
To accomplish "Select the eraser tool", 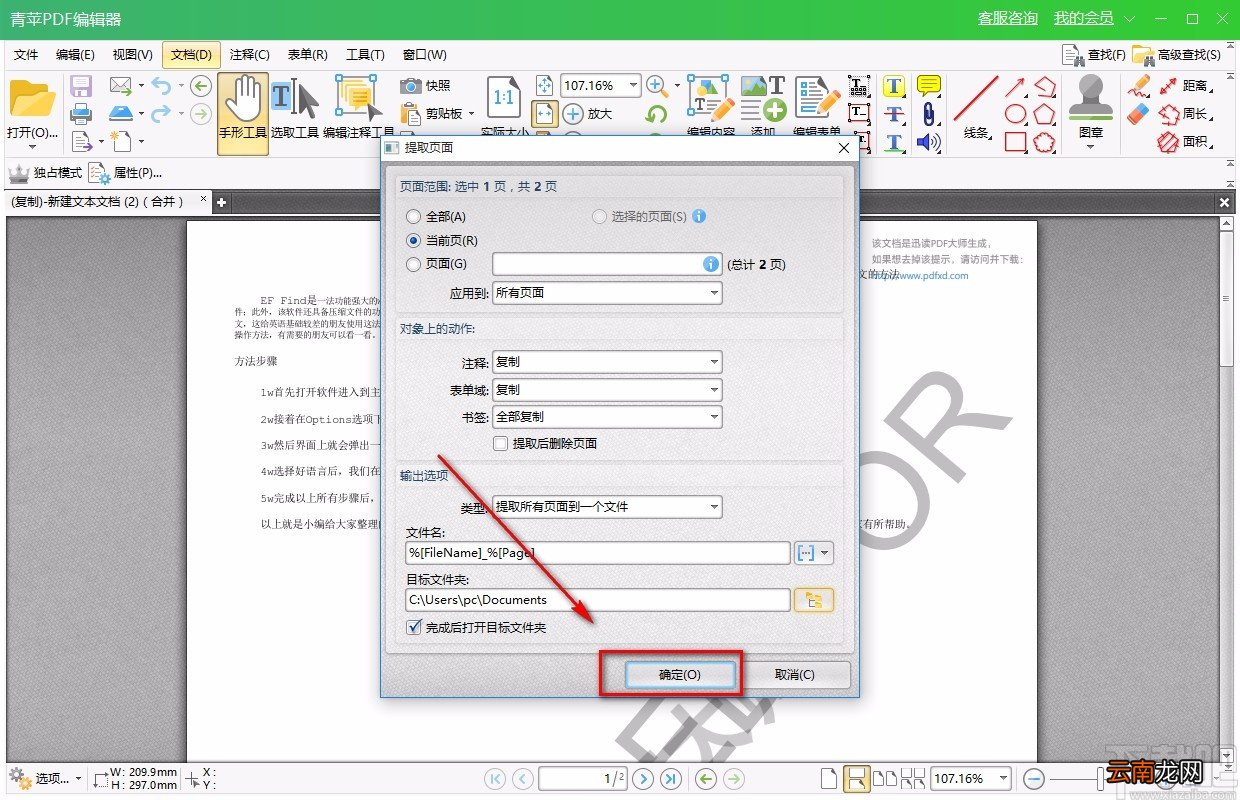I will (x=1139, y=114).
